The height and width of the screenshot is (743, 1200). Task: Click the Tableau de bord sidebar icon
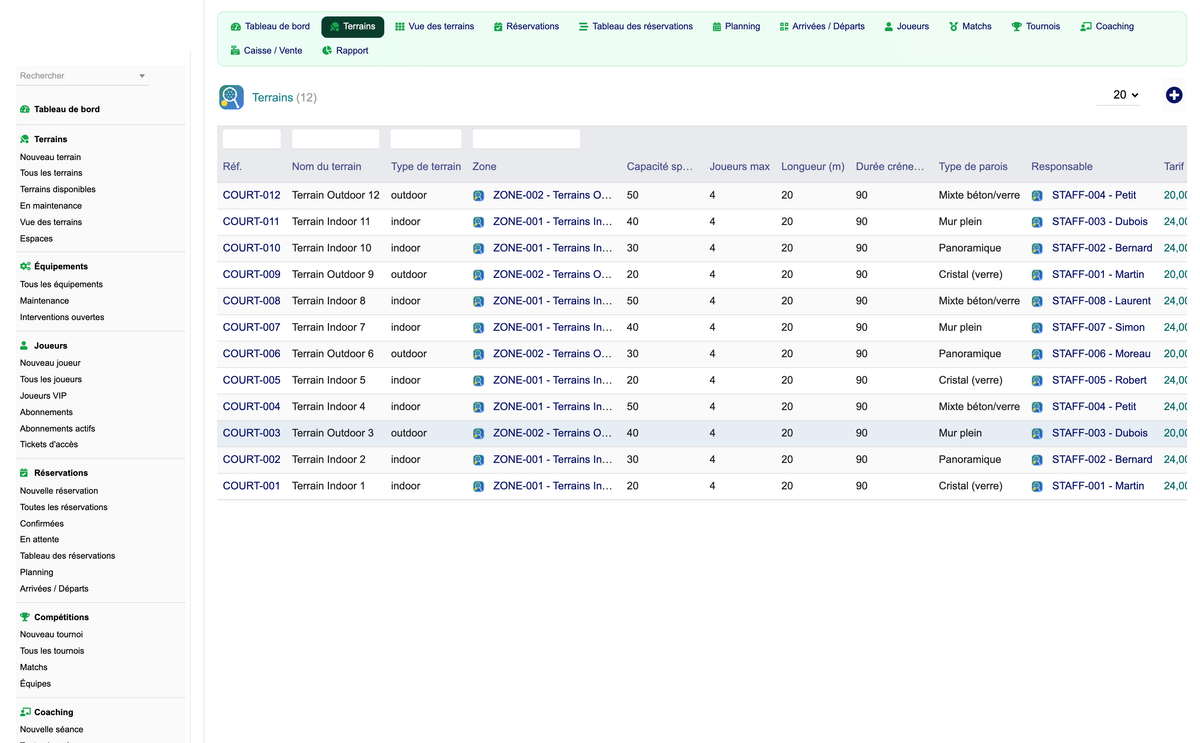pos(25,109)
